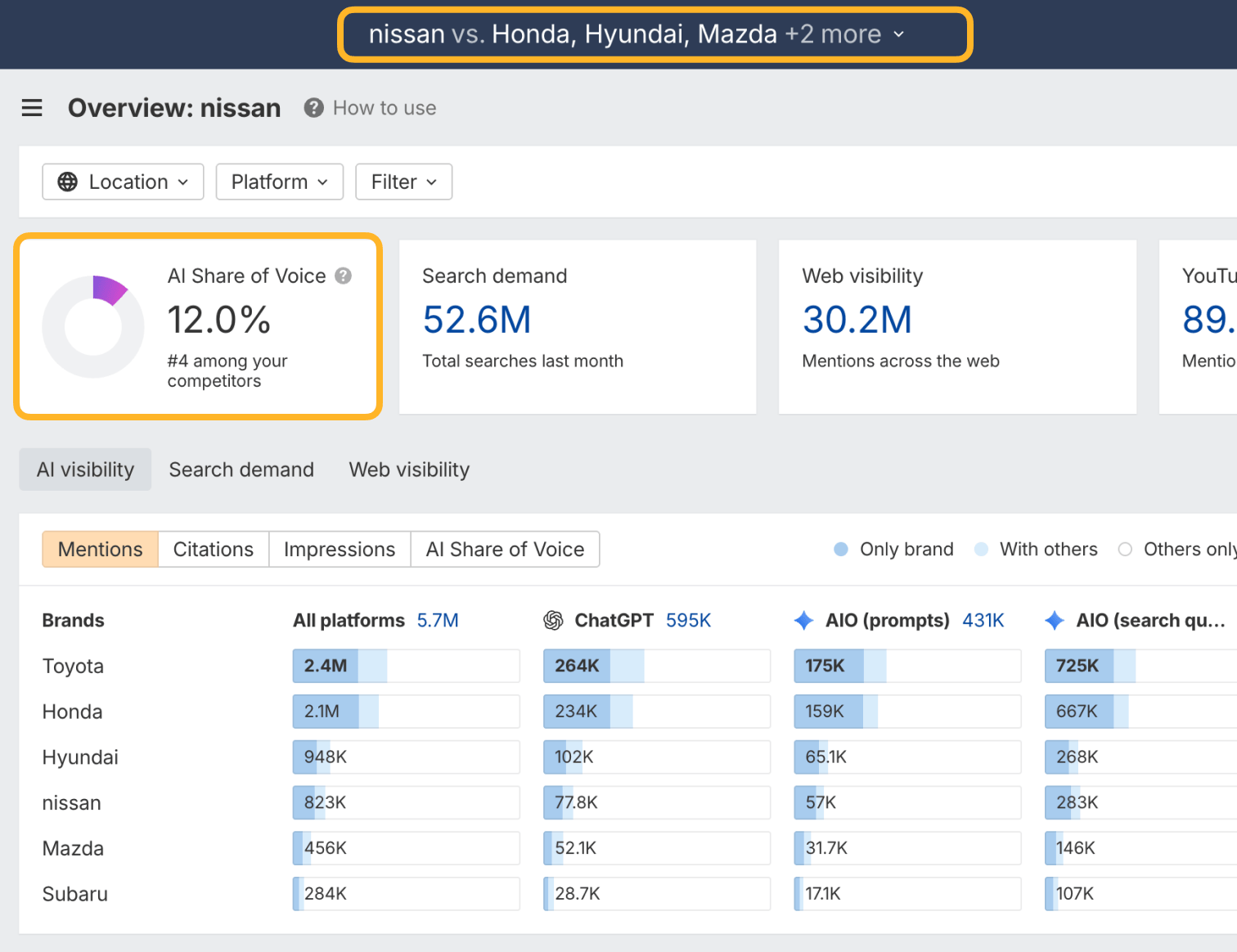The width and height of the screenshot is (1237, 952).
Task: Click Toyota's 2.4M All platforms bar
Action: point(406,666)
